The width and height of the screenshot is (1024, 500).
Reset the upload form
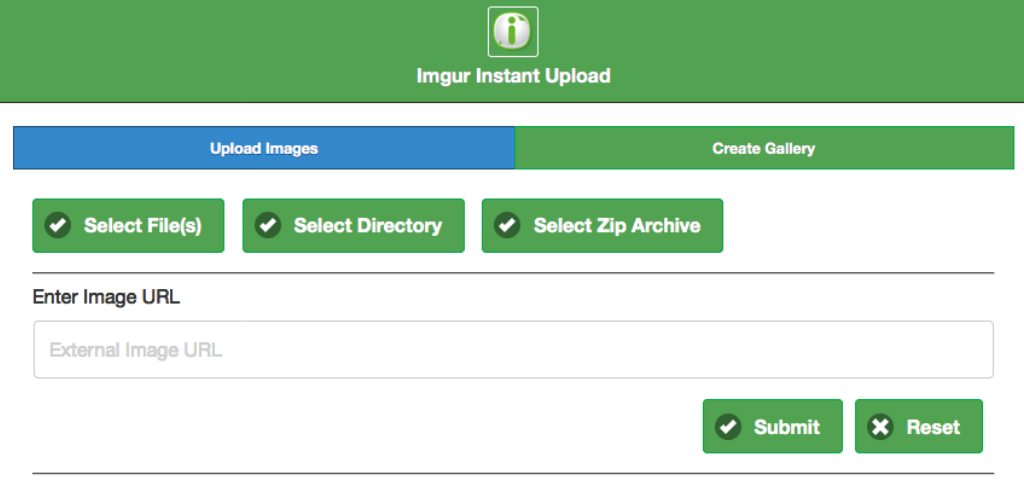919,427
